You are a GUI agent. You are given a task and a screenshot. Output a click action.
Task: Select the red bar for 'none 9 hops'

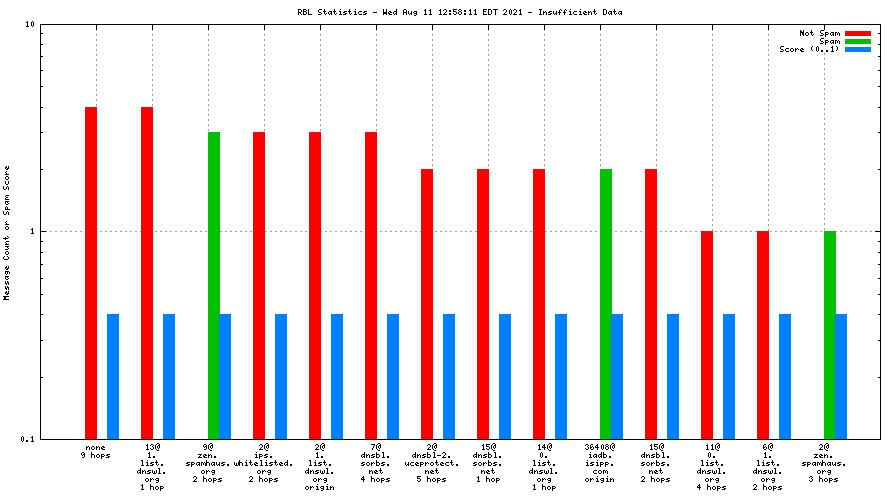coord(91,272)
